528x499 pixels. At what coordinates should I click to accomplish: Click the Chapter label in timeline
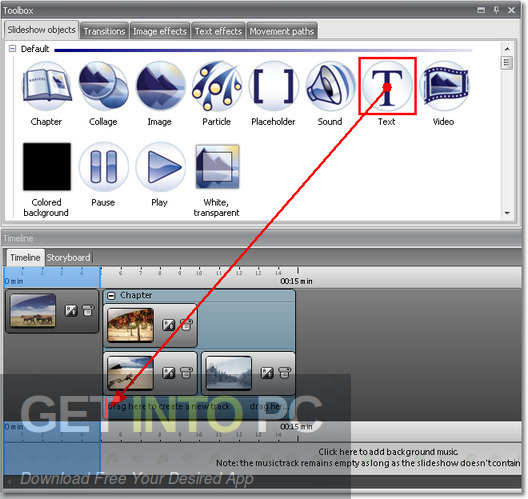(136, 295)
